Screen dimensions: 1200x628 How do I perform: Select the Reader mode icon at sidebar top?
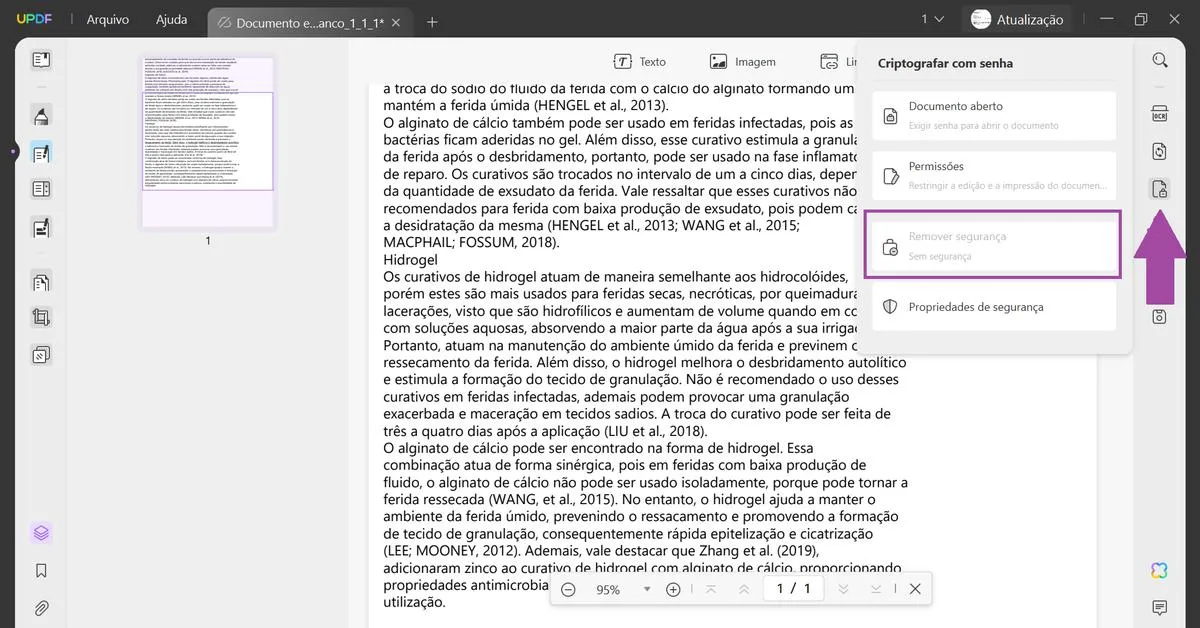[x=40, y=60]
